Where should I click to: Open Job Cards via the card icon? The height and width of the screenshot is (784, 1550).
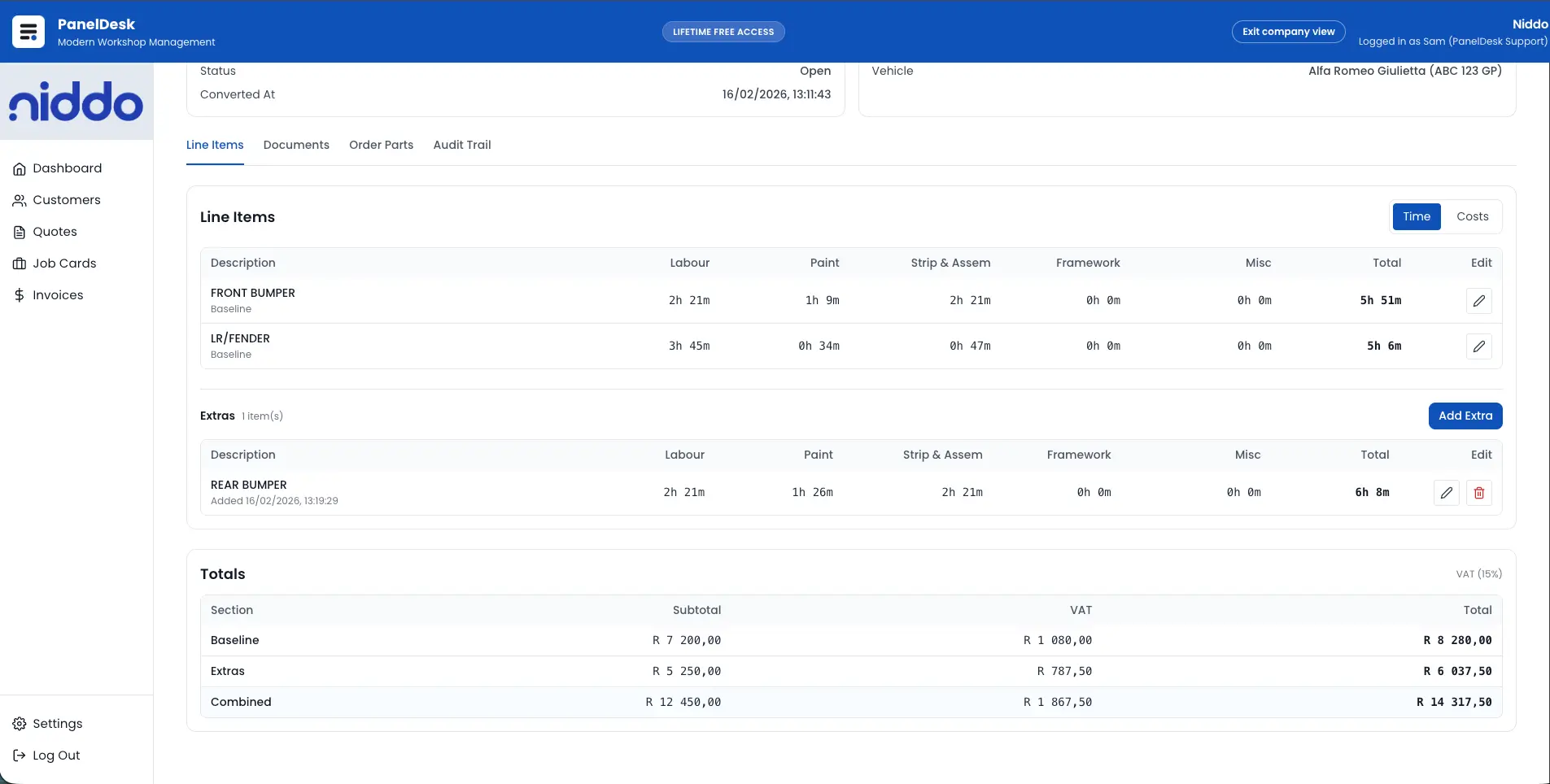click(x=20, y=264)
